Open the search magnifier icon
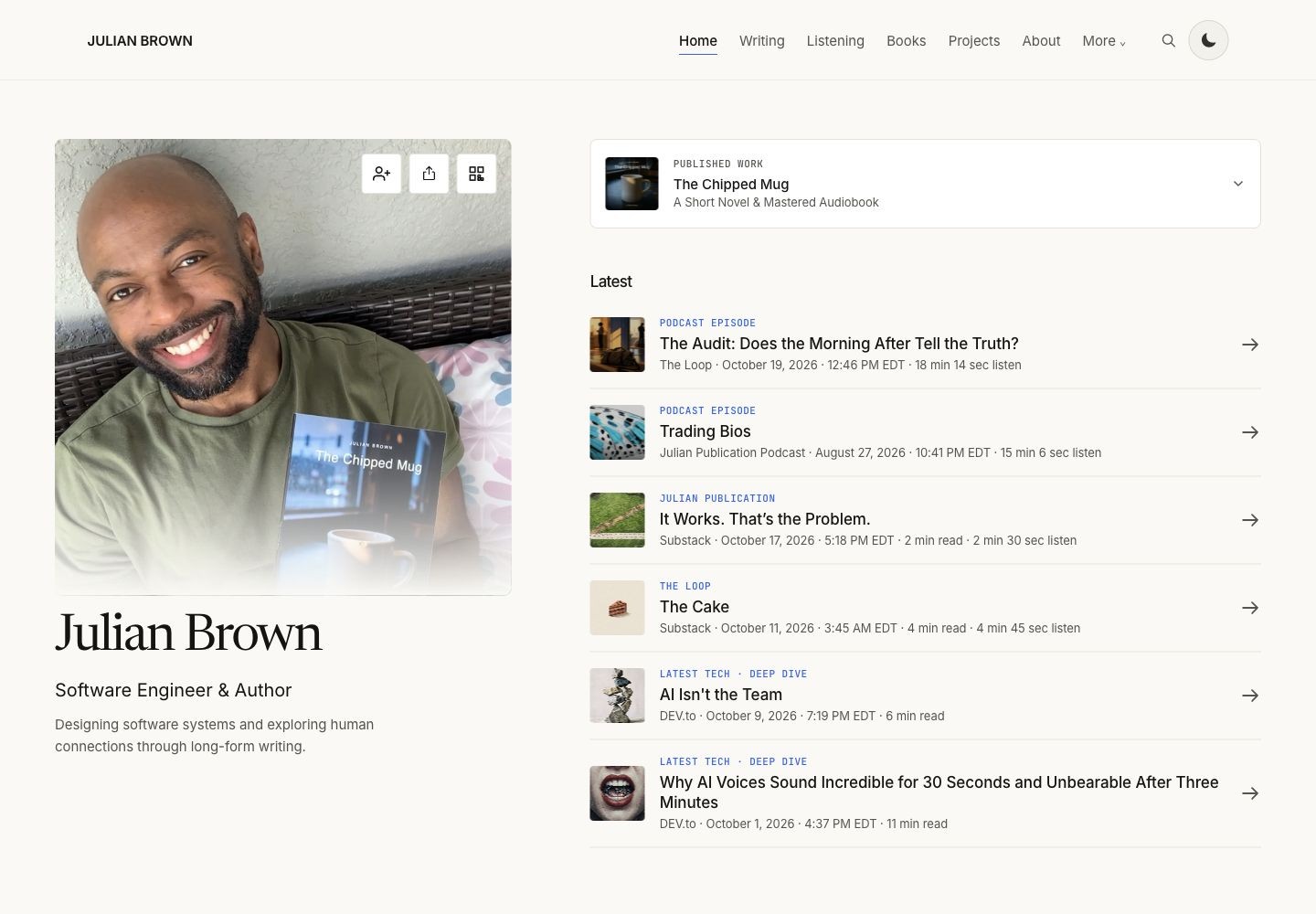Viewport: 1316px width, 914px height. [1168, 41]
